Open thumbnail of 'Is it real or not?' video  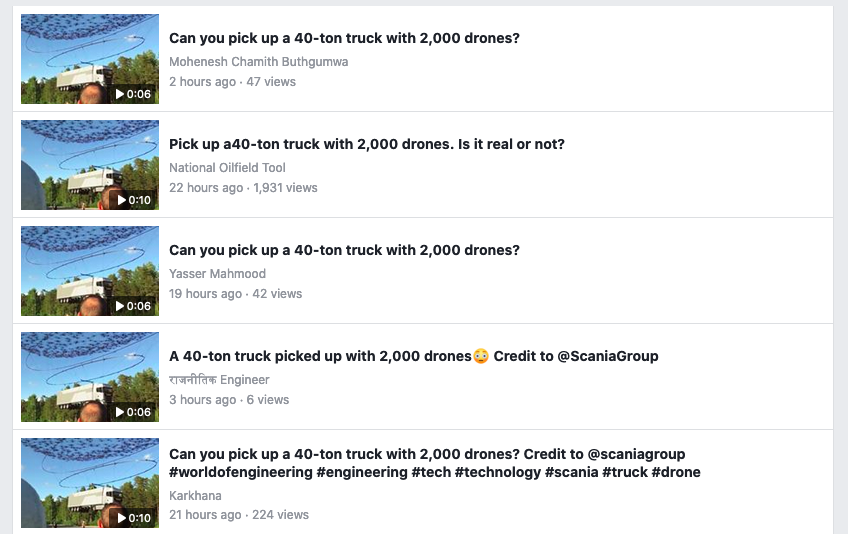point(90,165)
